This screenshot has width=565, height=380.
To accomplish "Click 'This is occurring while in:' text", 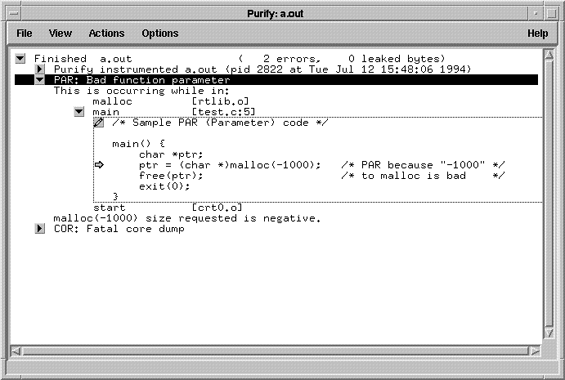I will point(142,90).
